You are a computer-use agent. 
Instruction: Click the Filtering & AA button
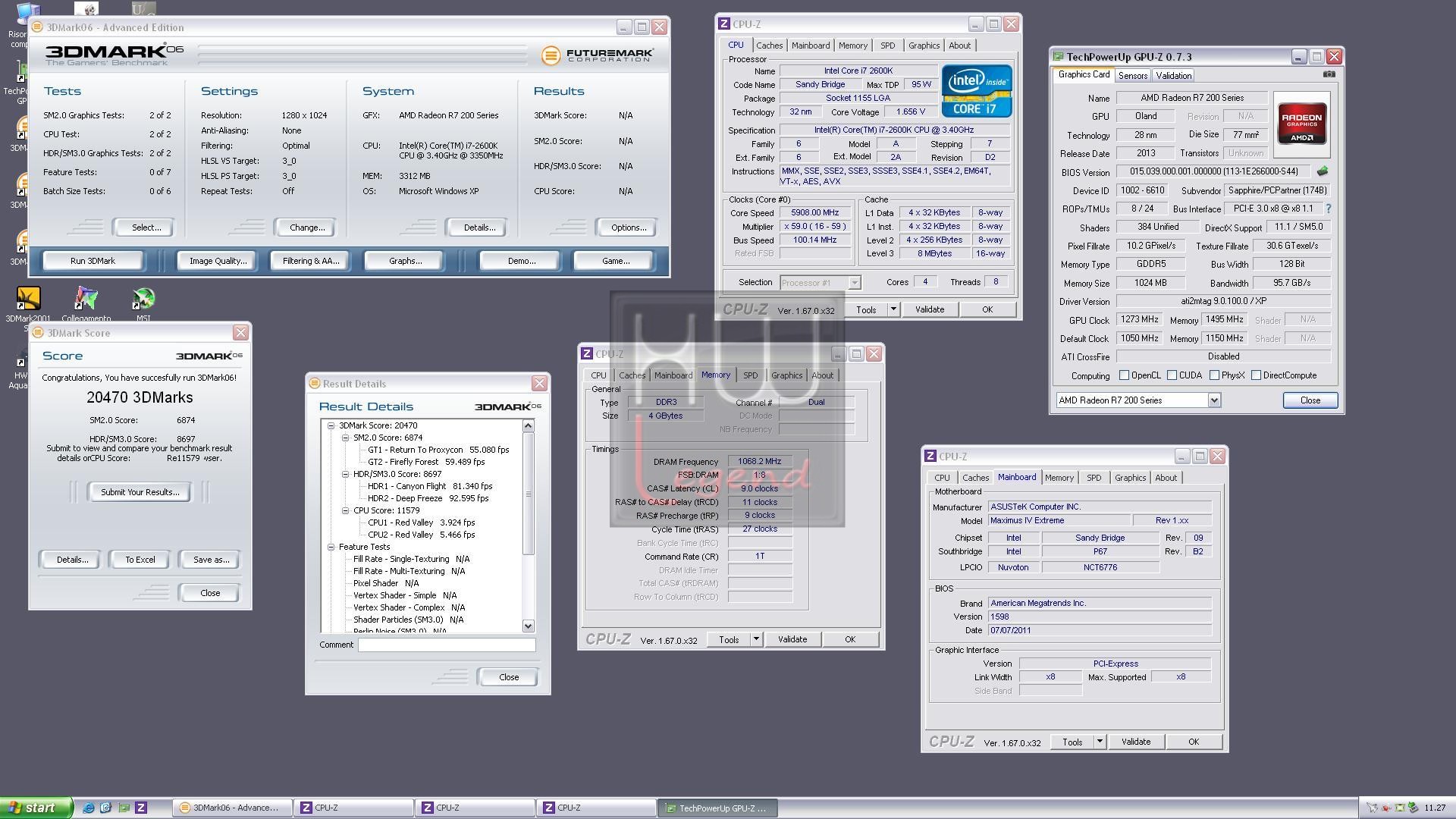click(311, 261)
